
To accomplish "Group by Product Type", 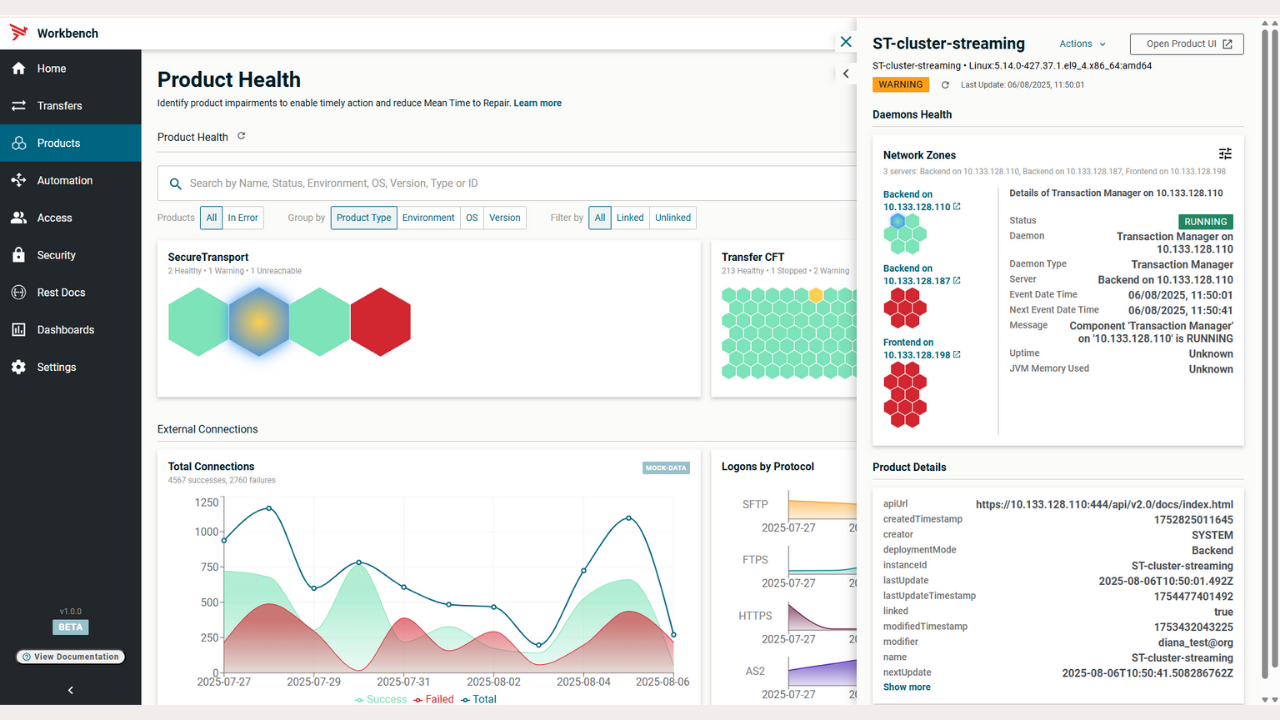I will coord(364,218).
